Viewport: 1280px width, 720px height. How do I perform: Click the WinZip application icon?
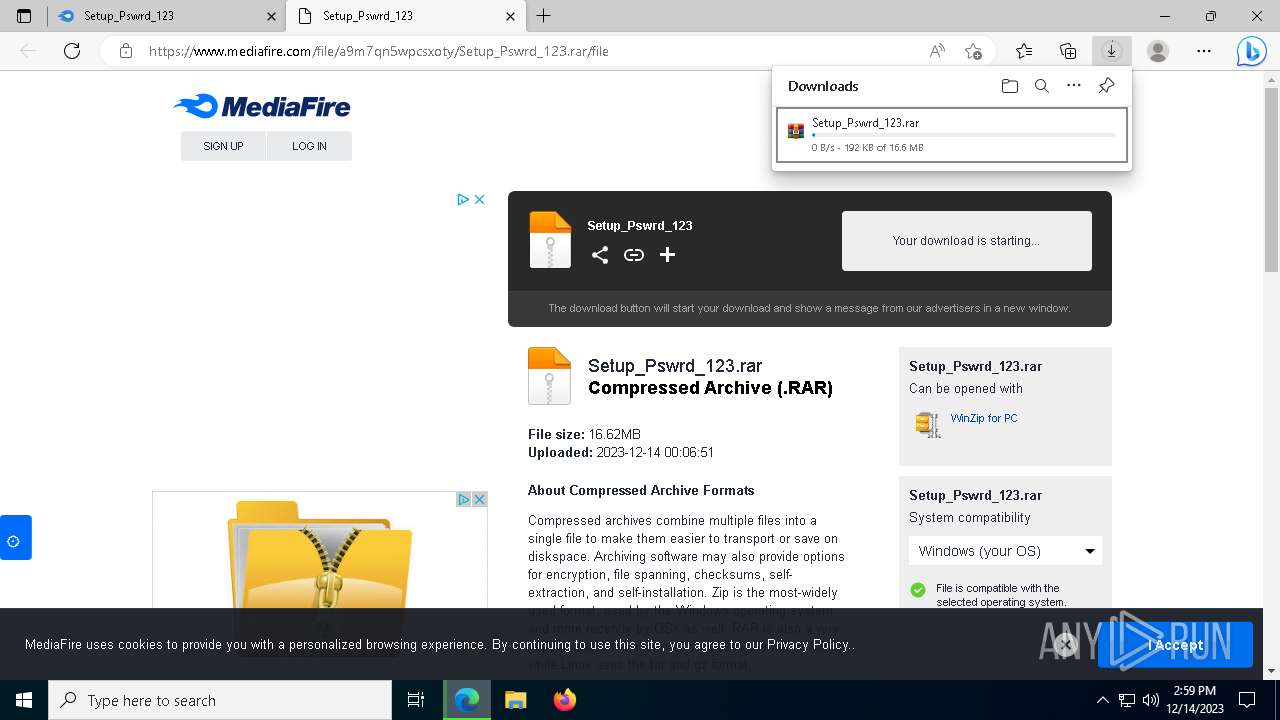[x=928, y=424]
